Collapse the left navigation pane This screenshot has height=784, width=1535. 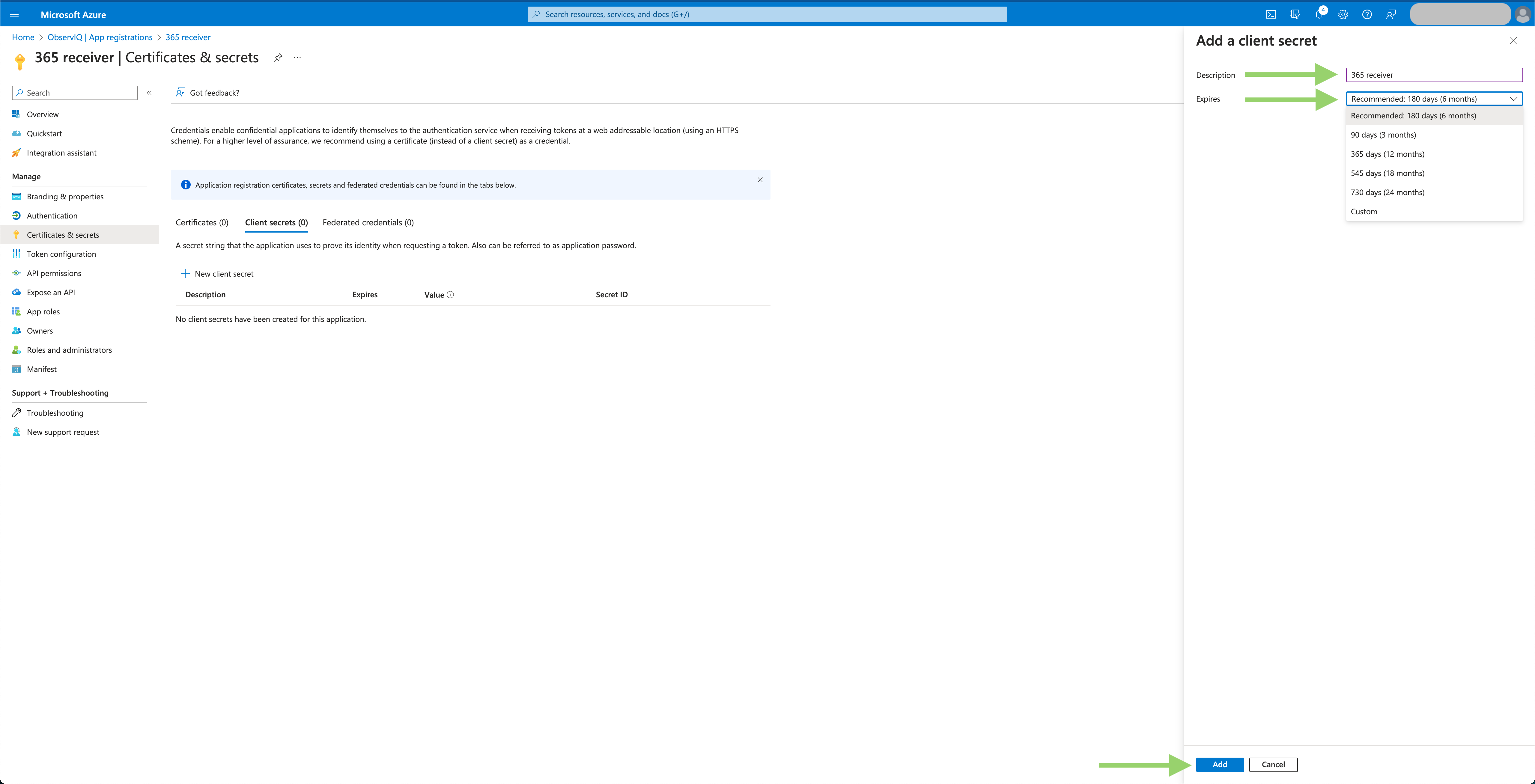click(x=149, y=92)
